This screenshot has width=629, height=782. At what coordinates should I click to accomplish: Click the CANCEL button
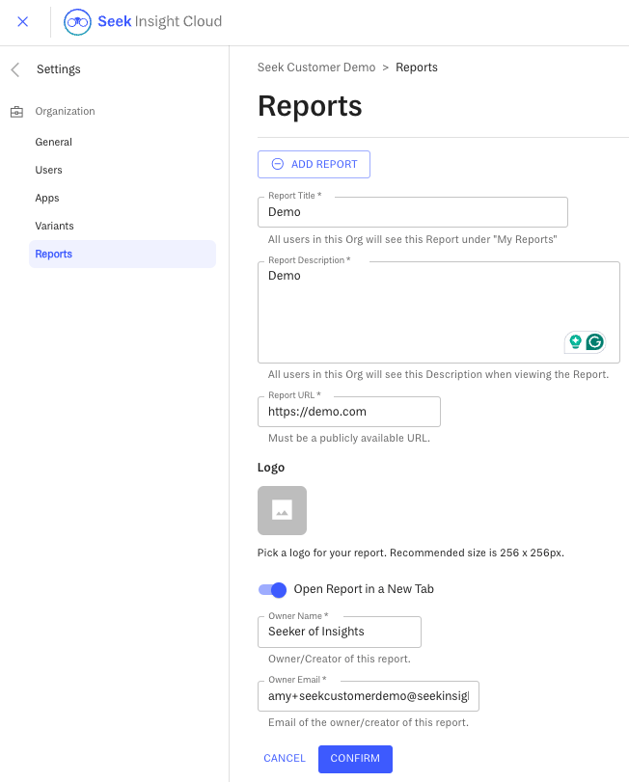coord(284,759)
